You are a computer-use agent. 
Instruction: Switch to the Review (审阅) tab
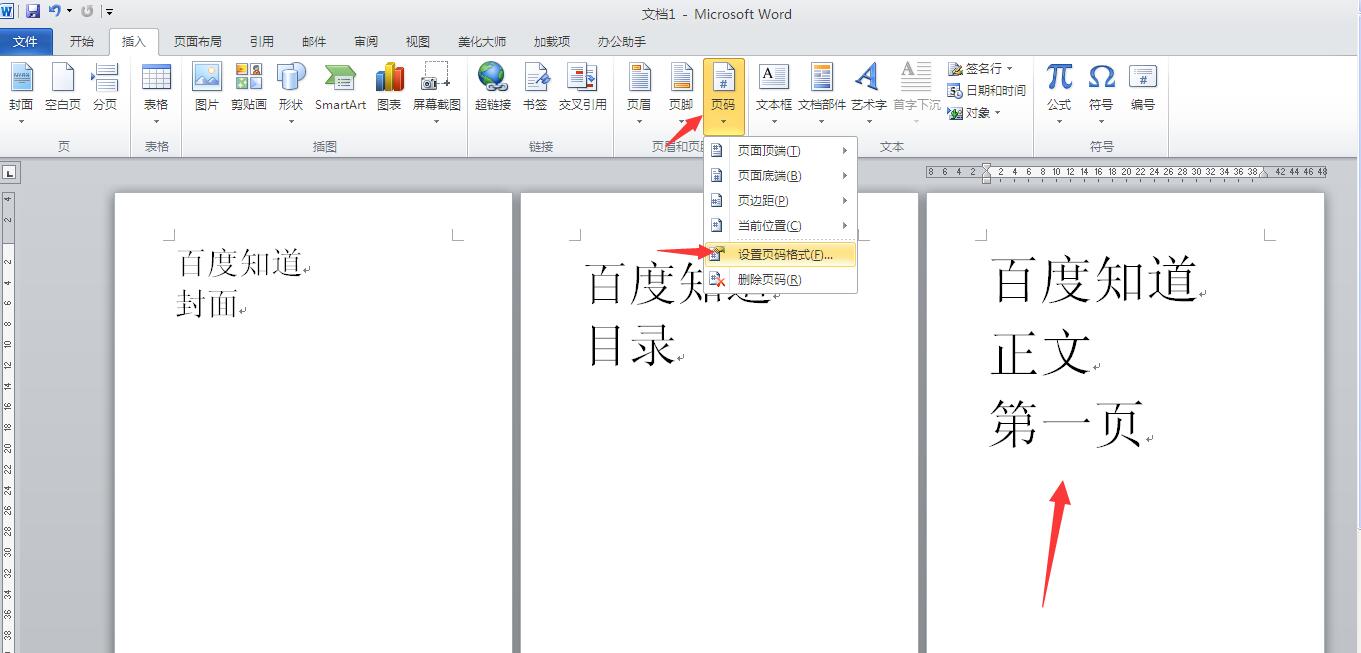[x=366, y=42]
